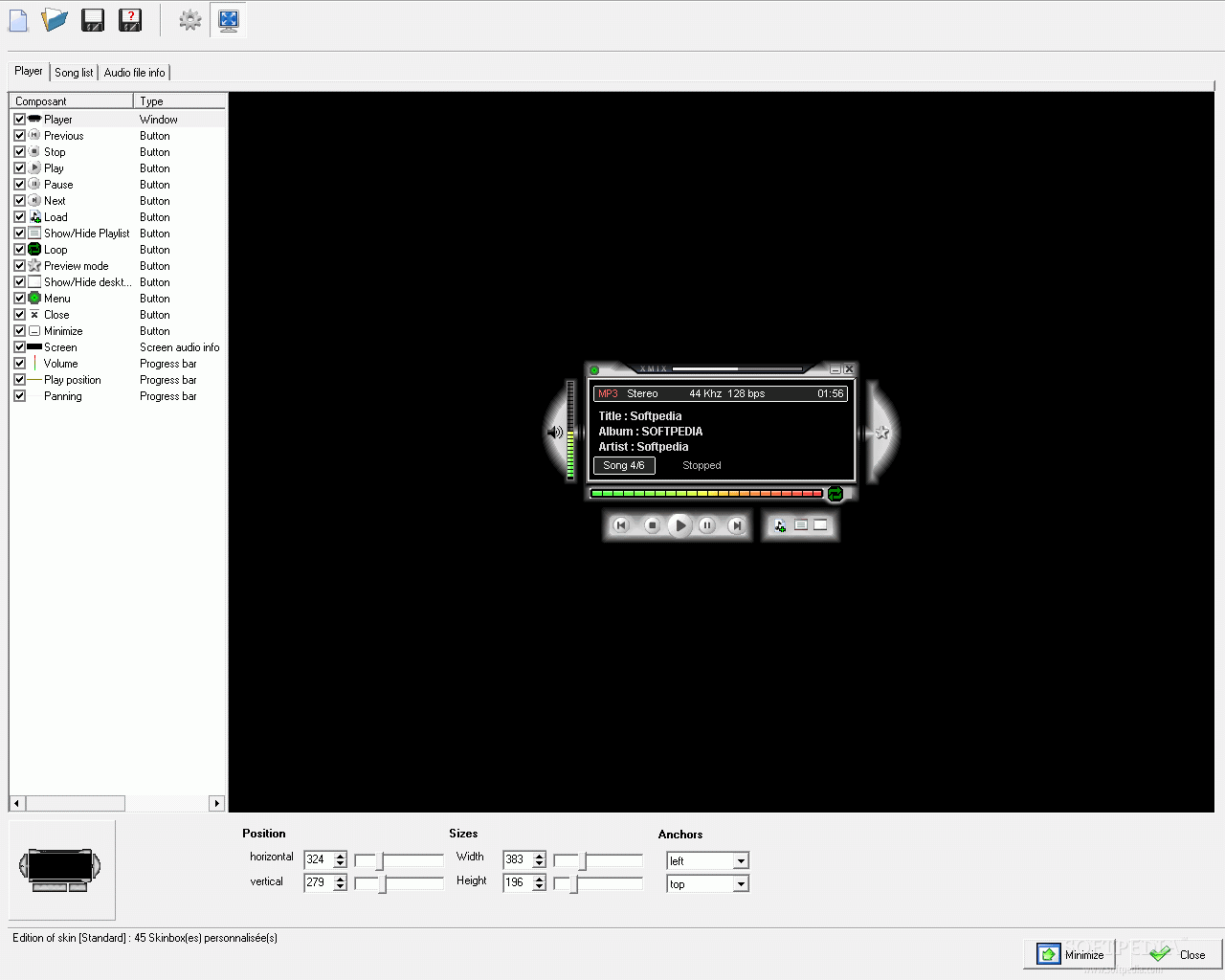Sort by the Type column header

[180, 101]
